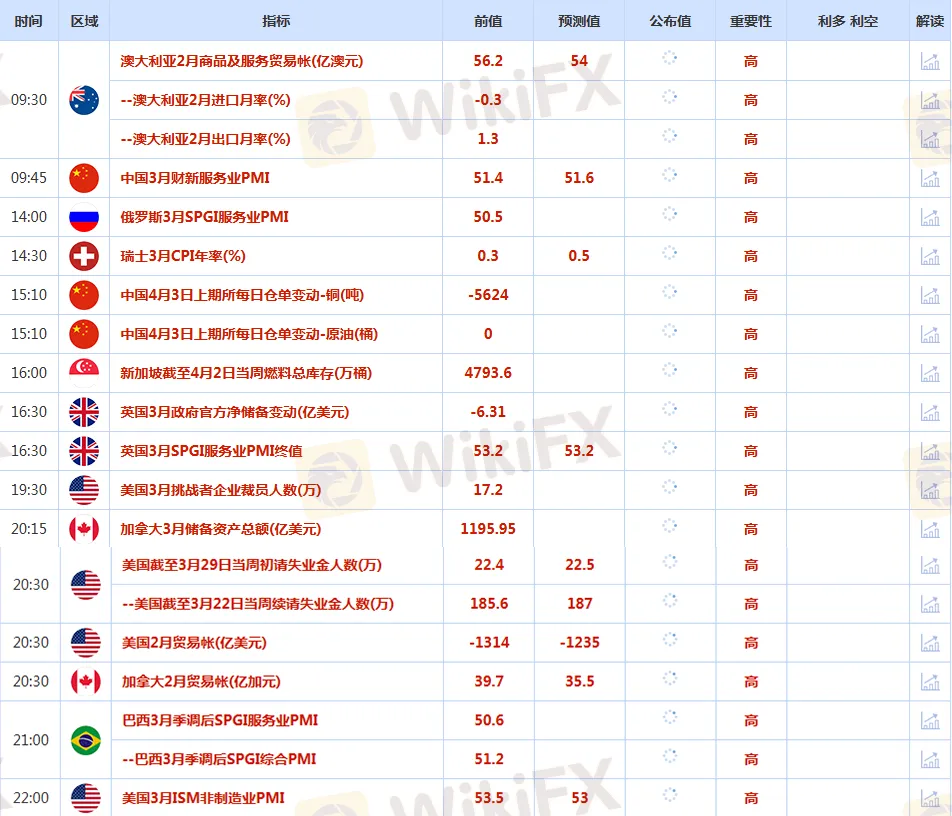This screenshot has width=952, height=816.
Task: Open chart icon for 中国3月财新服务业PMI row
Action: (930, 178)
